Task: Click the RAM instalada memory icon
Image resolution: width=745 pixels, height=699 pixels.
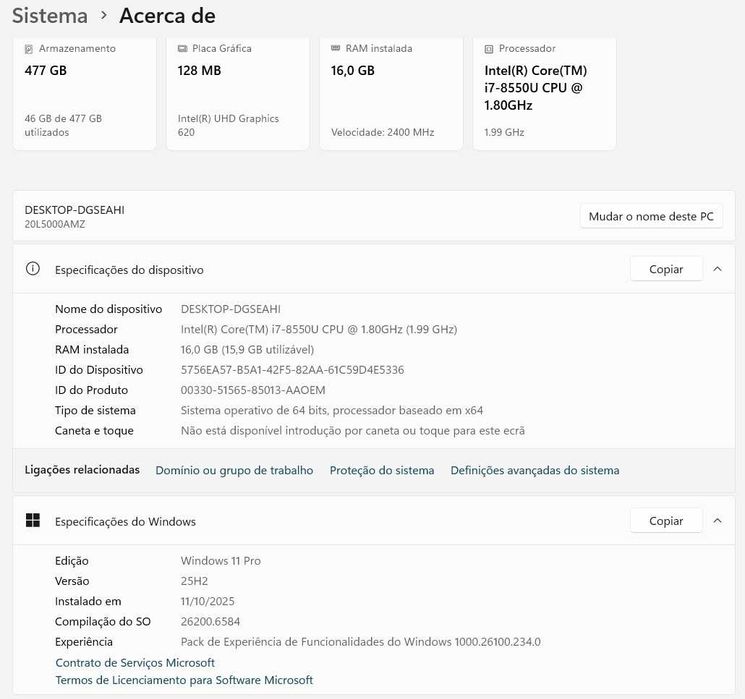Action: (336, 48)
